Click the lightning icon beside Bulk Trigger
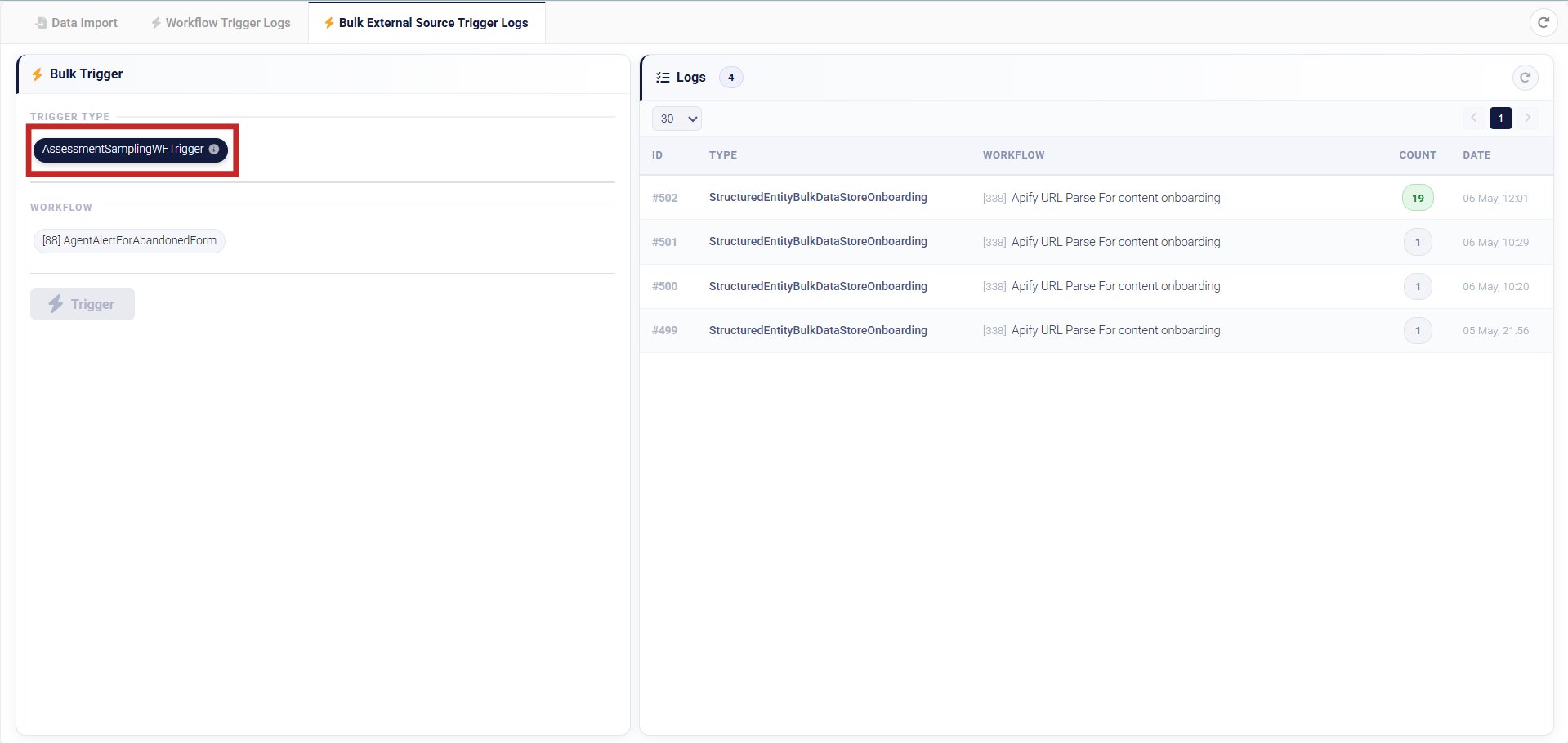Screen dimensions: 1568x743 click(x=38, y=74)
